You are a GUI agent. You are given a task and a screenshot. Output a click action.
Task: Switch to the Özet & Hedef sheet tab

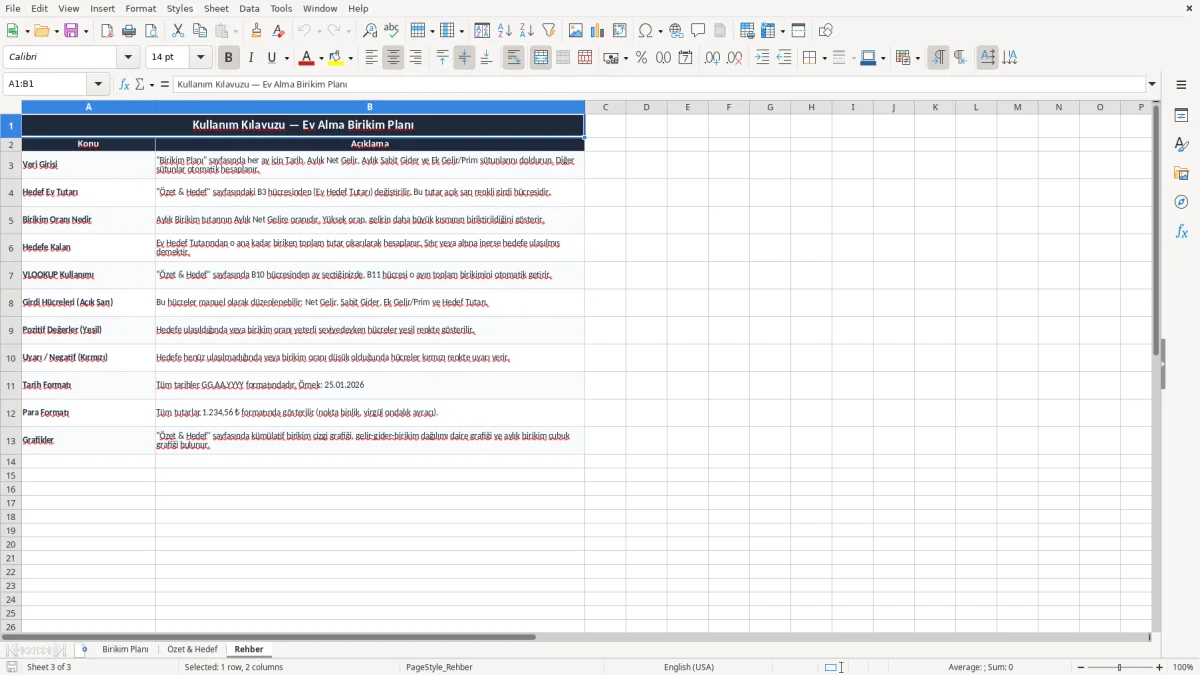pos(192,650)
